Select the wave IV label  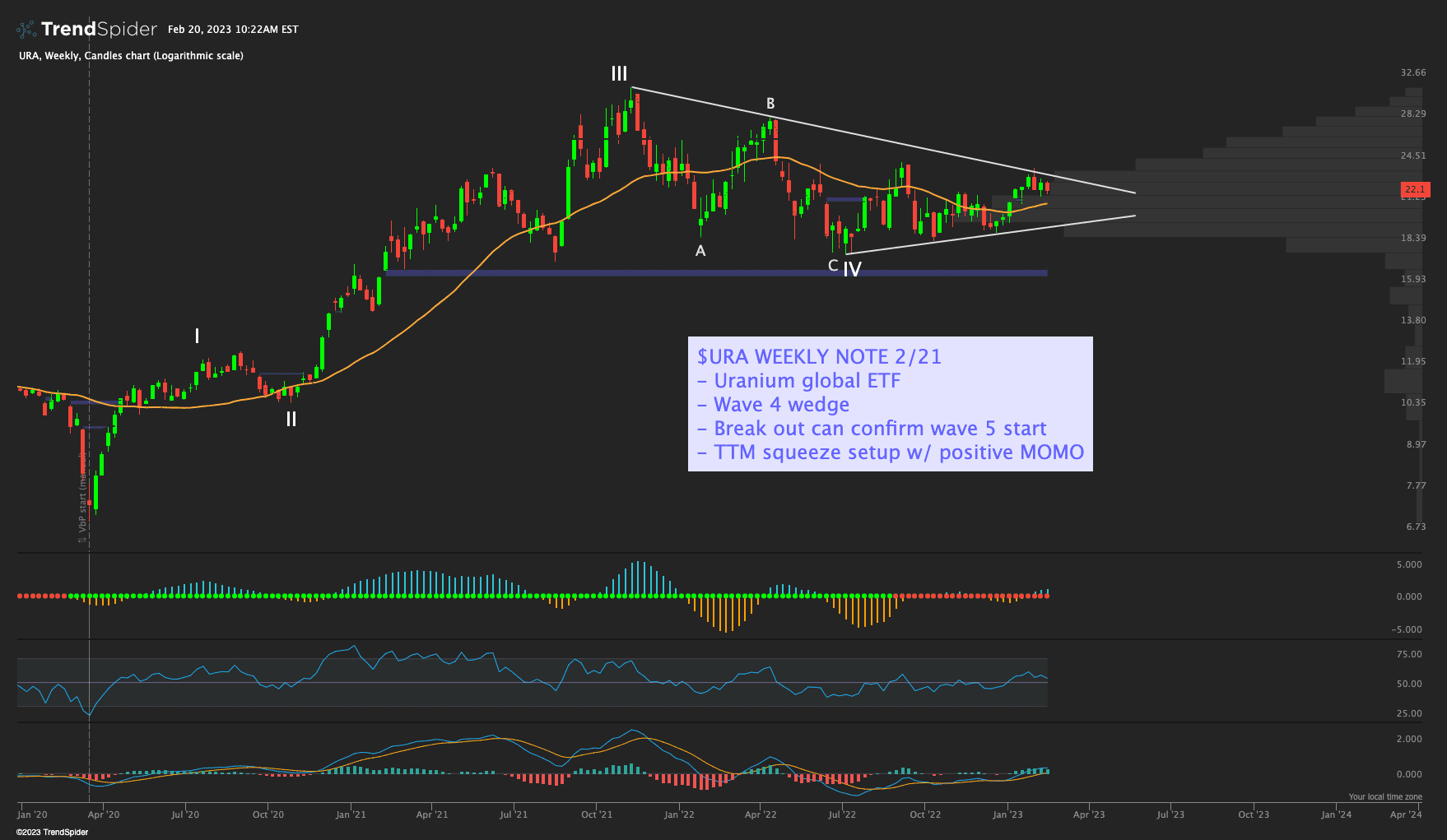tap(853, 269)
